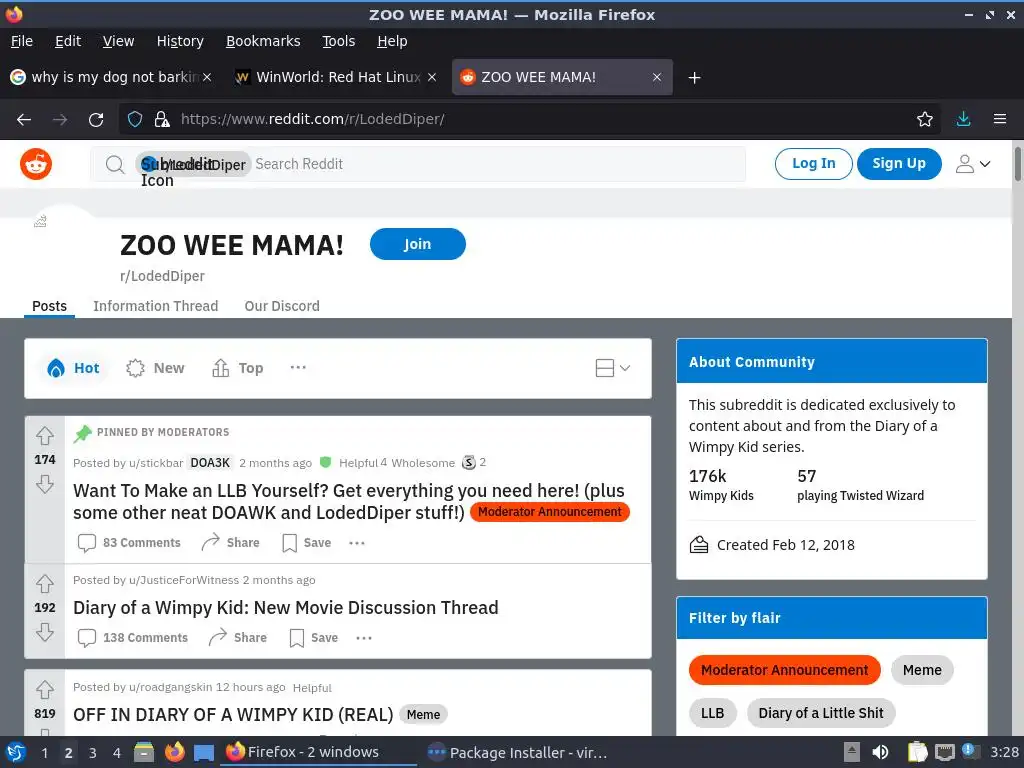Open the tracking protection shield icon
1024x768 pixels.
tap(135, 119)
